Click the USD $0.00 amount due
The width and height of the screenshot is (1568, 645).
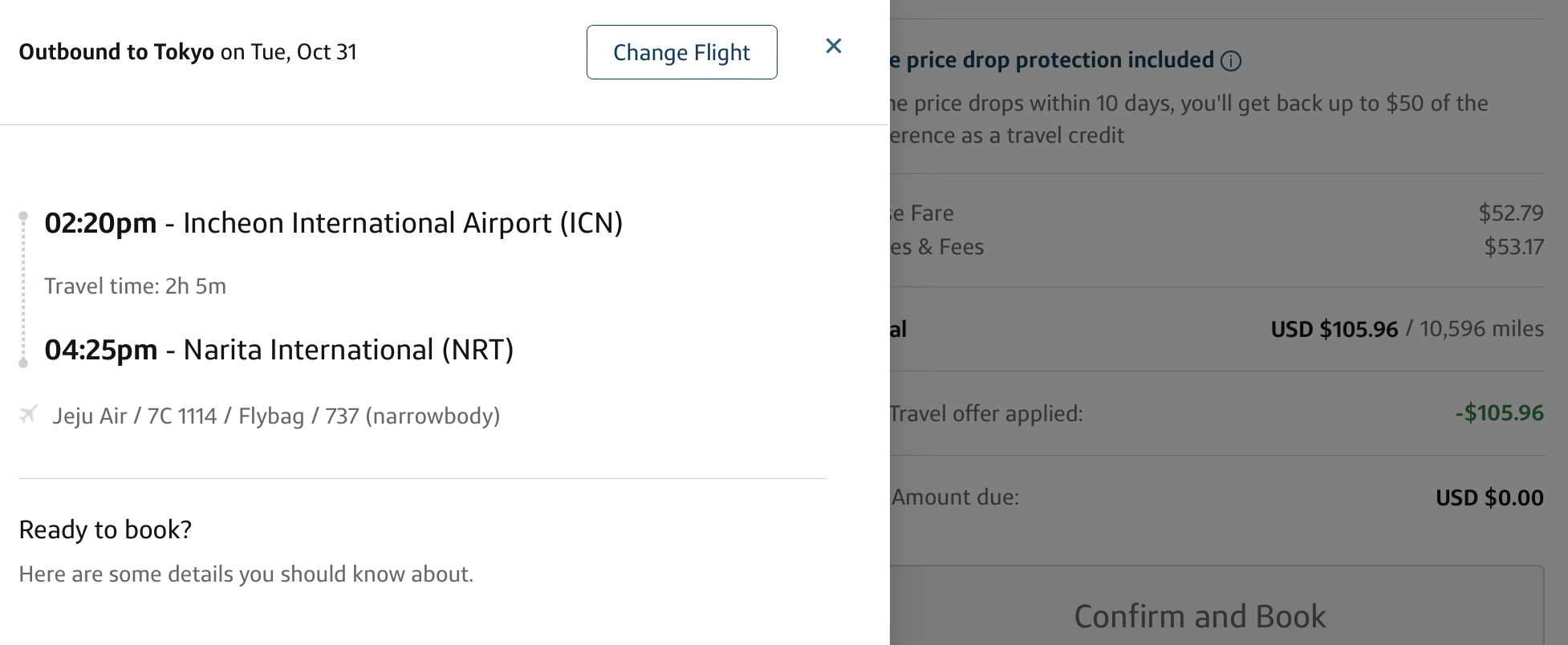tap(1489, 497)
